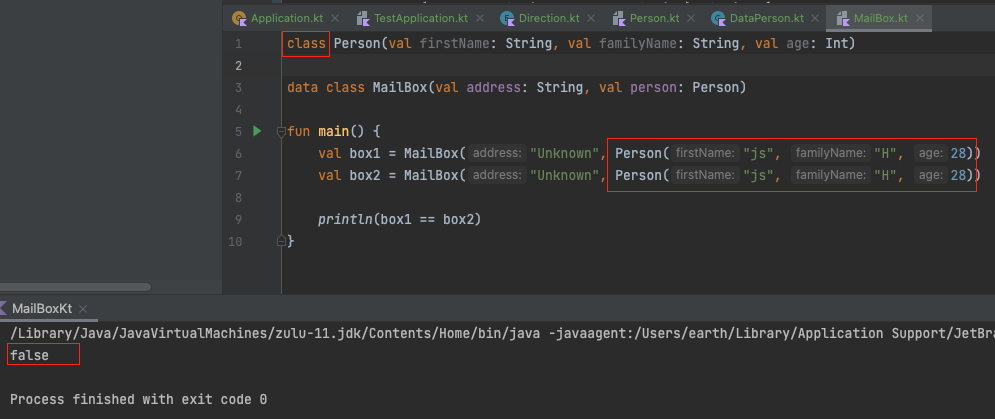This screenshot has height=419, width=995.
Task: Click the Application.kt file icon
Action: pos(239,18)
